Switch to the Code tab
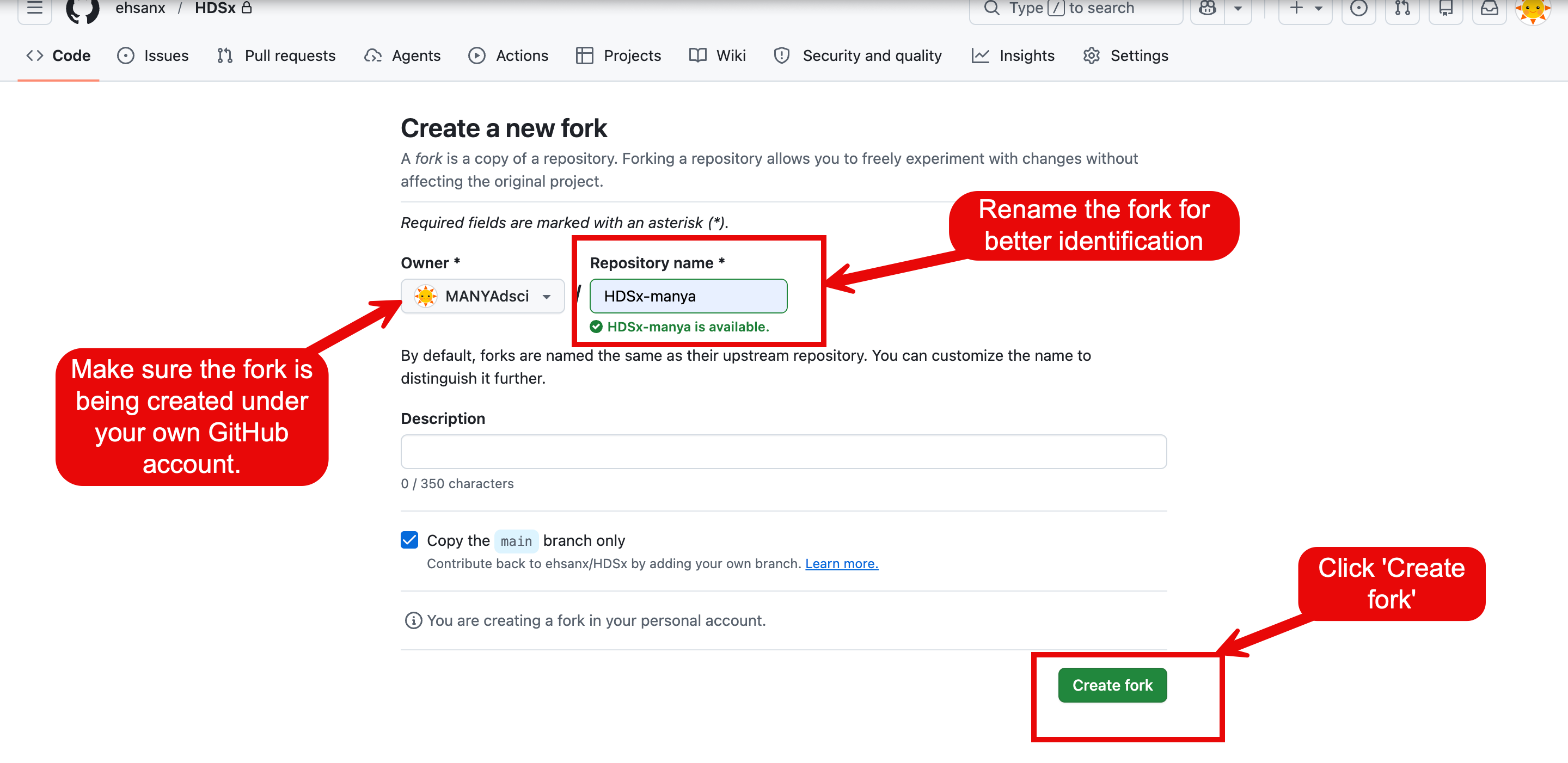Screen dimensions: 1568x763 pyautogui.click(x=58, y=56)
